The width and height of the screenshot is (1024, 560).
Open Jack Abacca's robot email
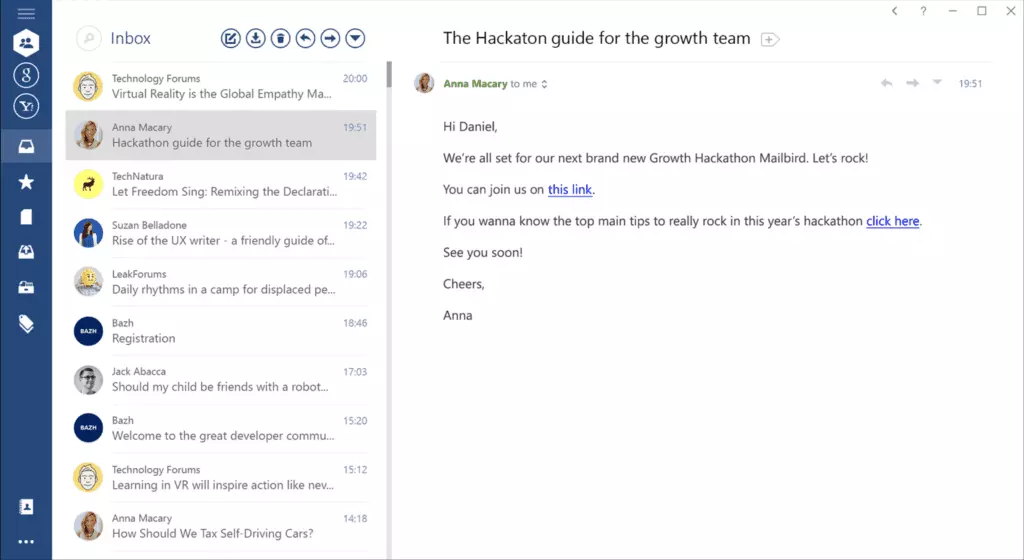pyautogui.click(x=221, y=379)
